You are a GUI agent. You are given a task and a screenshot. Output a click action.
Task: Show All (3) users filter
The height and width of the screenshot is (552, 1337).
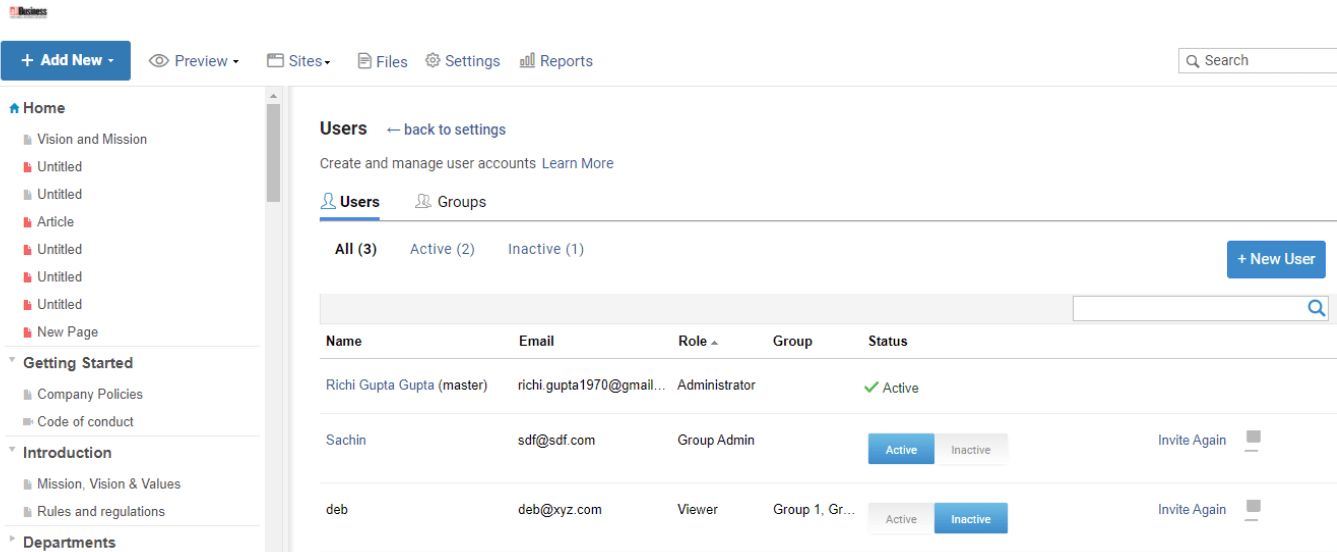(x=356, y=249)
